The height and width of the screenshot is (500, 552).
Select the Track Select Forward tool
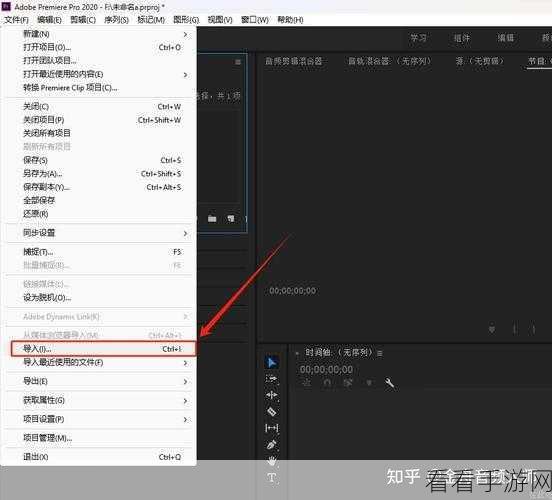coord(272,379)
